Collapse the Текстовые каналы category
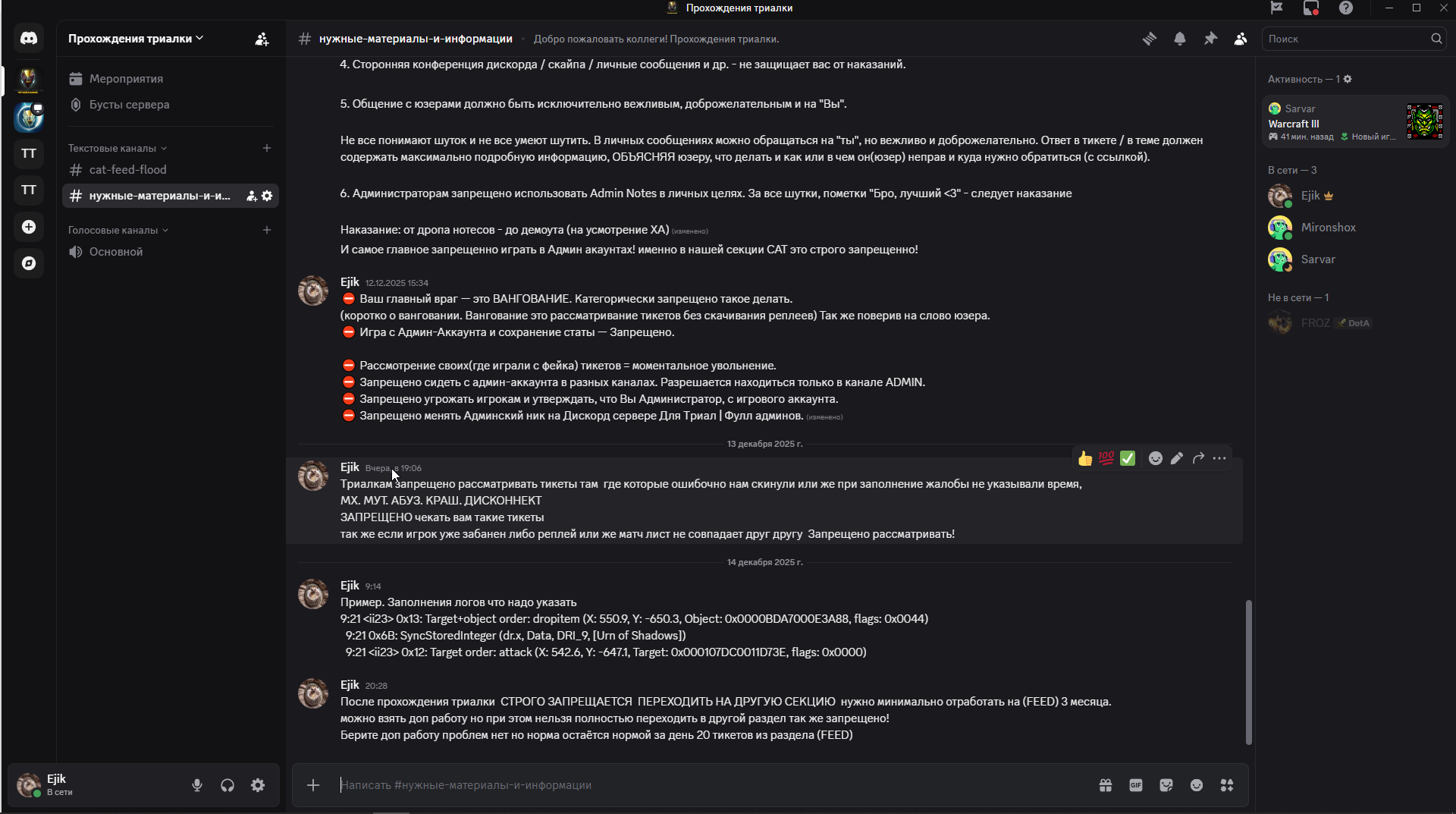Image resolution: width=1456 pixels, height=814 pixels. click(x=118, y=148)
